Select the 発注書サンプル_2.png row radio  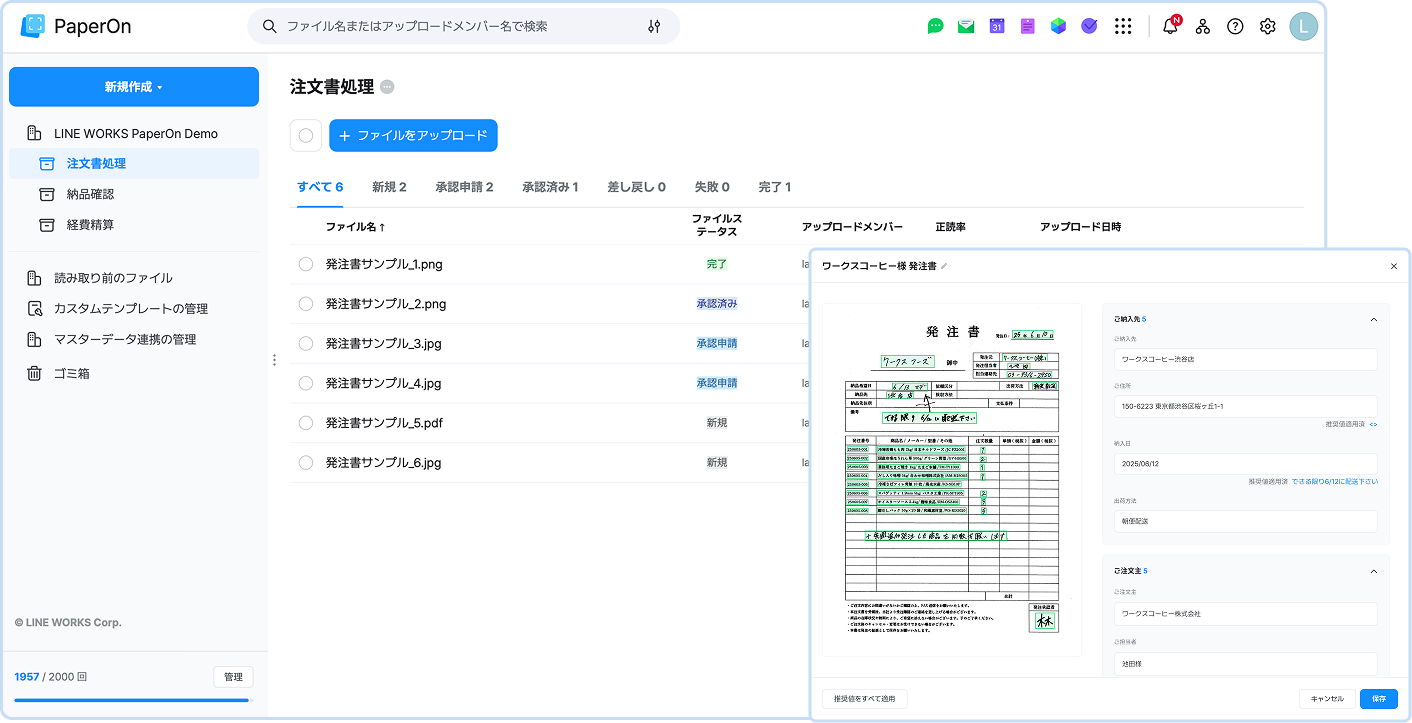click(x=306, y=303)
